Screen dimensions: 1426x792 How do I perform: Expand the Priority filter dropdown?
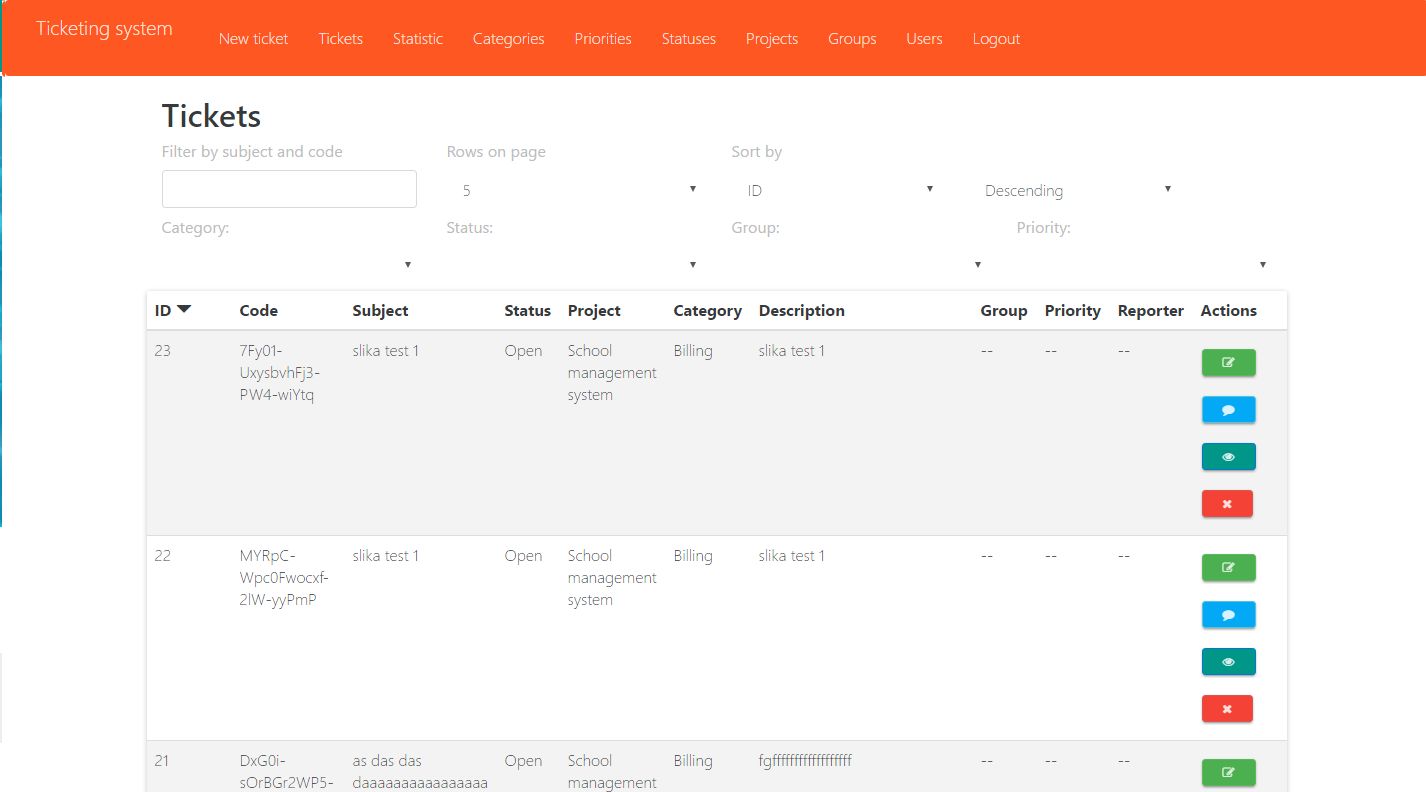coord(1142,264)
